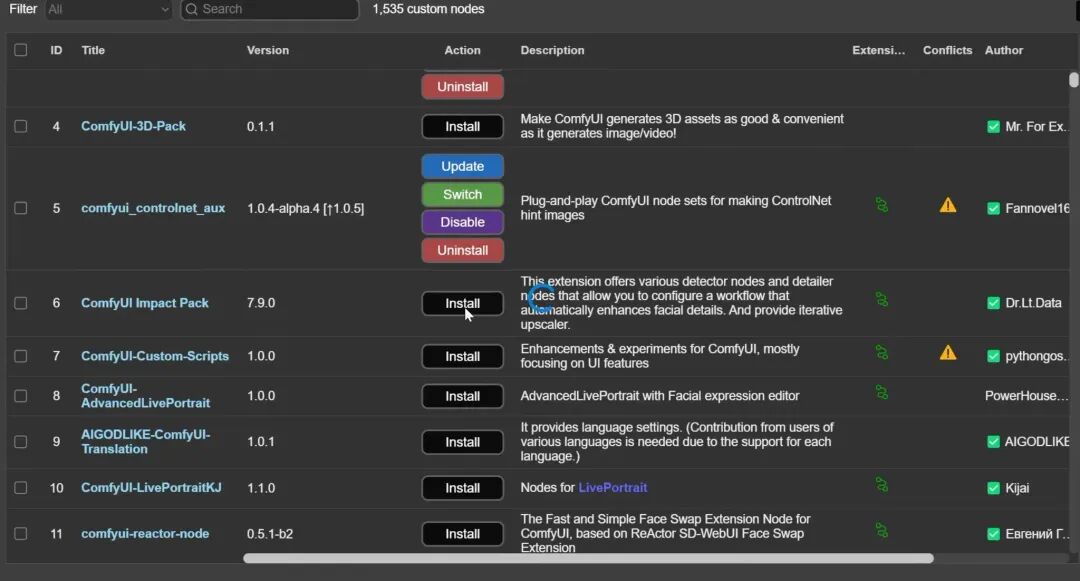Viewport: 1080px width, 581px height.
Task: Install the ComfyUI Impact Pack
Action: point(463,304)
